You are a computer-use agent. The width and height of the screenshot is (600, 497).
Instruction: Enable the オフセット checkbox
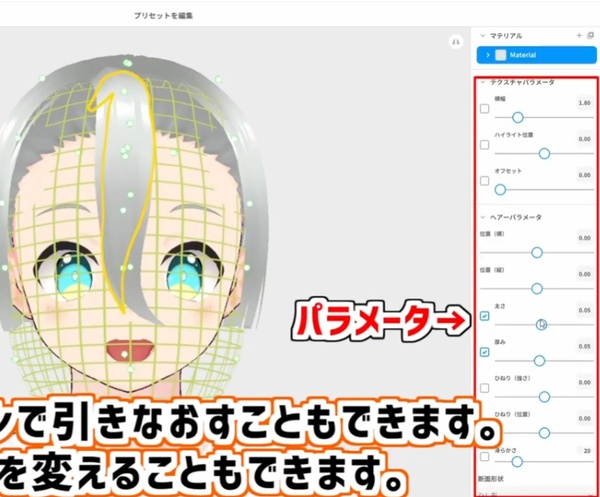point(485,181)
